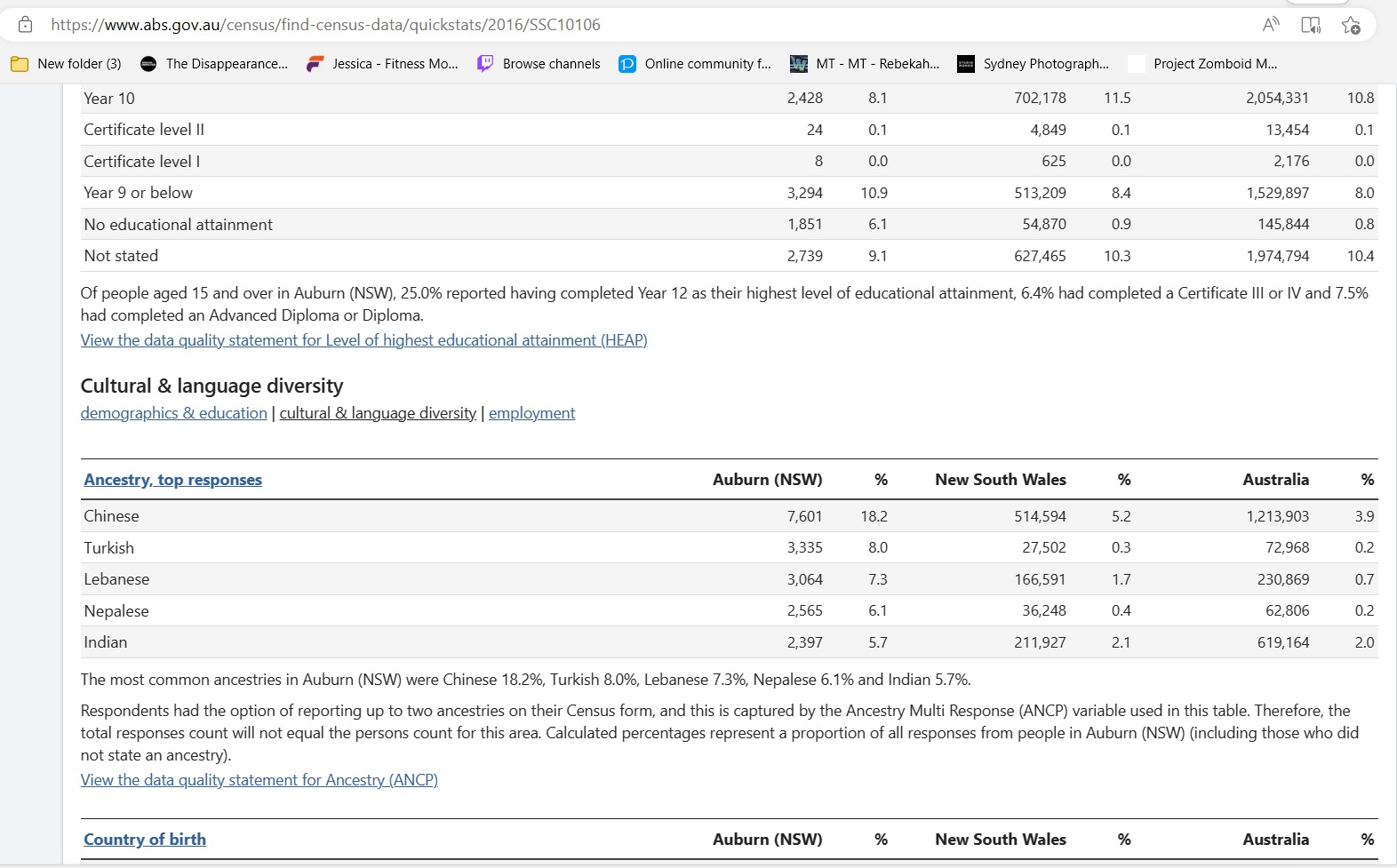This screenshot has height=868, width=1397.
Task: Jump to cultural & language diversity section
Action: (x=378, y=413)
